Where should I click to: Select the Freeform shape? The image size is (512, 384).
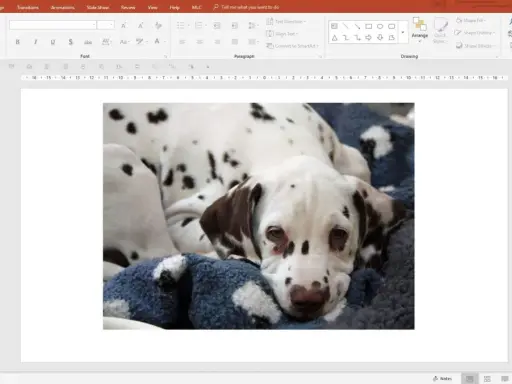391,38
